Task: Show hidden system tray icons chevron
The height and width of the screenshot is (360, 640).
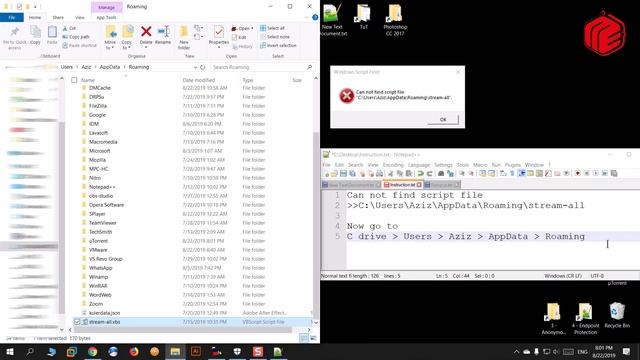Action: (x=516, y=351)
